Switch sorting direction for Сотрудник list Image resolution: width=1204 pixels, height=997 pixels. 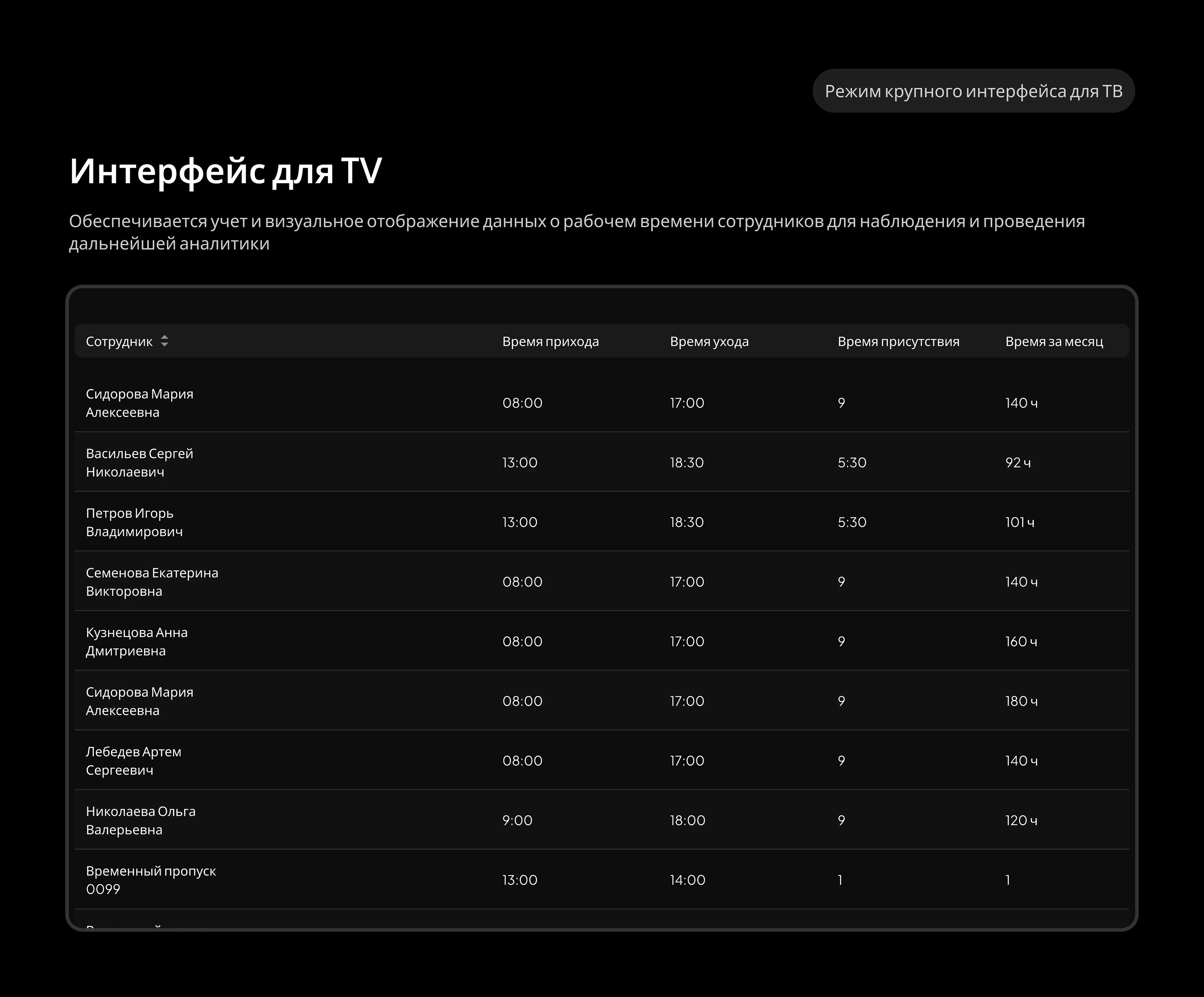click(x=166, y=341)
